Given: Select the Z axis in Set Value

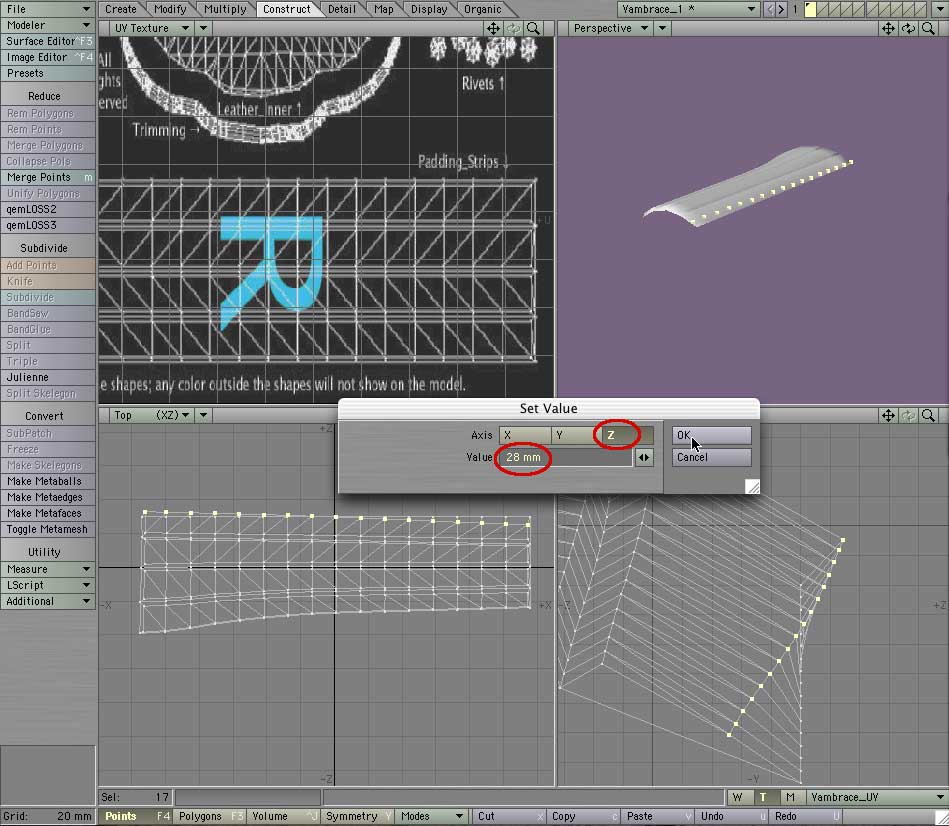Looking at the screenshot, I should coord(628,435).
